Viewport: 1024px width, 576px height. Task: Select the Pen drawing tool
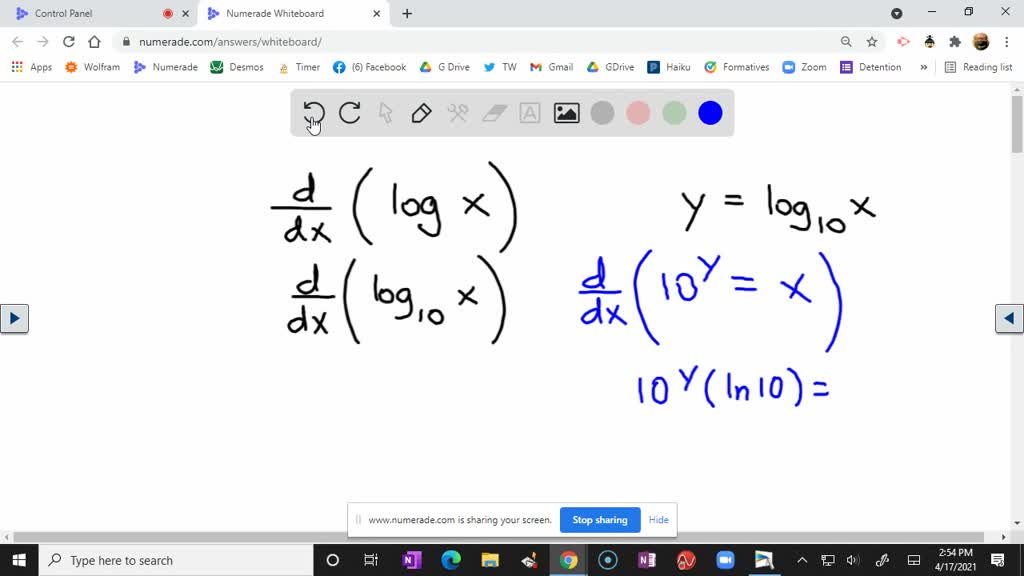point(421,113)
